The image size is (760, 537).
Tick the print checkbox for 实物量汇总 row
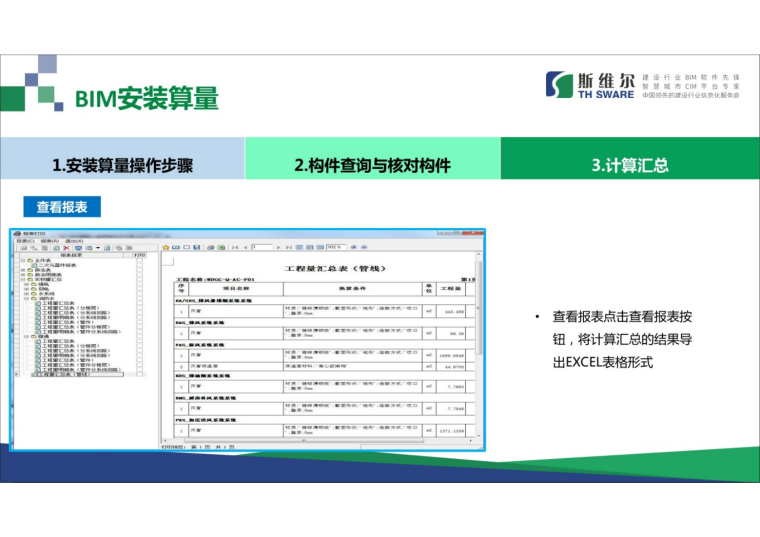(140, 281)
